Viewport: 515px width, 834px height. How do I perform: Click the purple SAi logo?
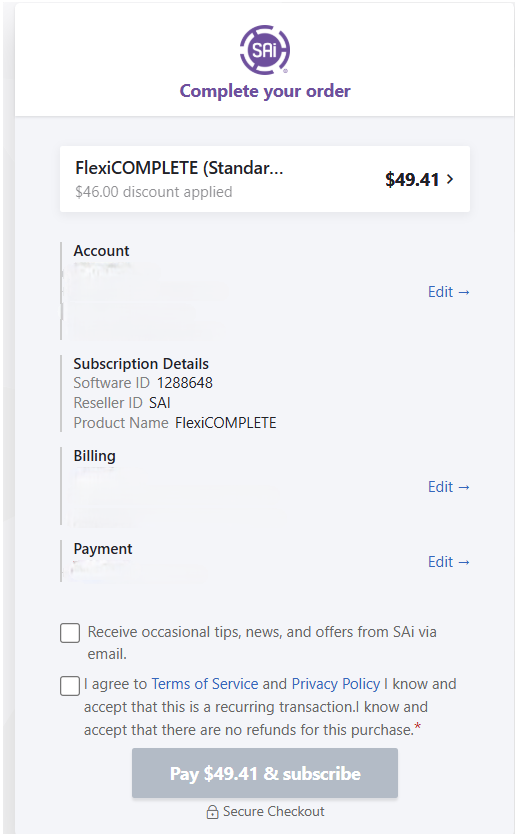[264, 49]
